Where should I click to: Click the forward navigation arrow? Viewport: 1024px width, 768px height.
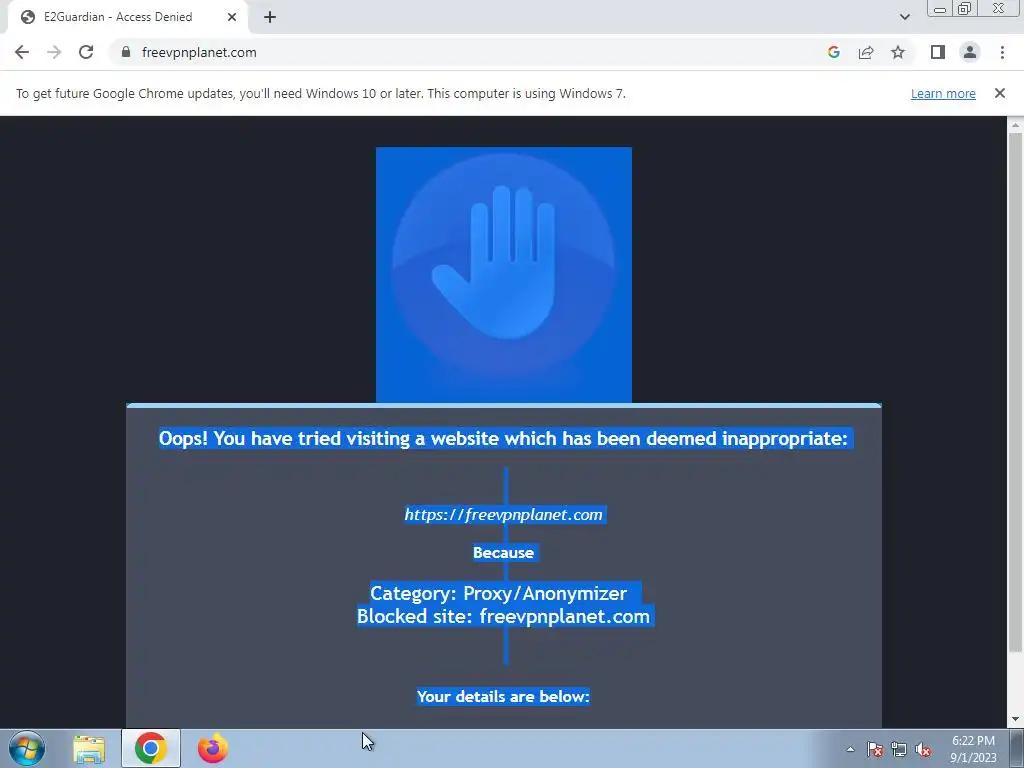[54, 52]
